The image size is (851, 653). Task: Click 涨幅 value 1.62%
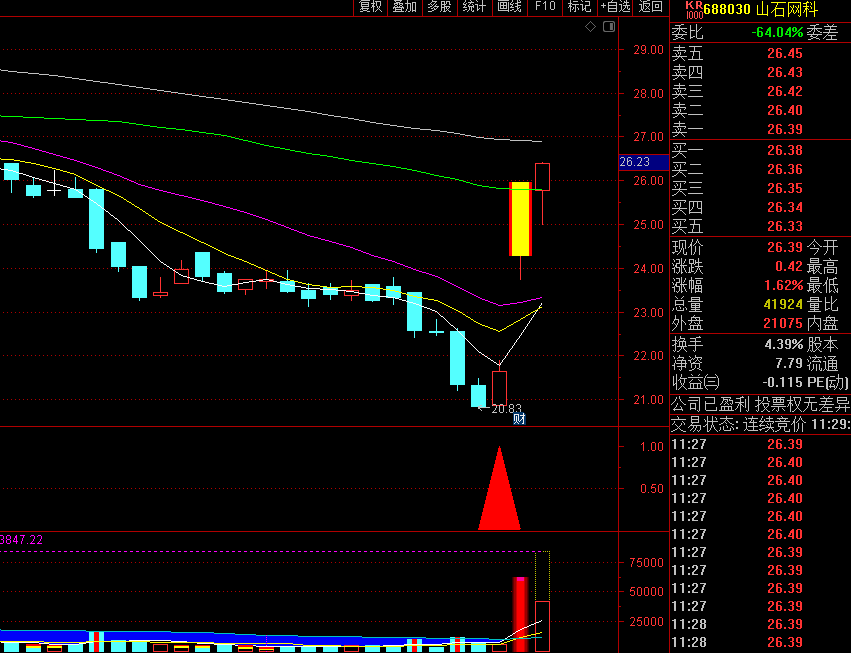coord(784,286)
